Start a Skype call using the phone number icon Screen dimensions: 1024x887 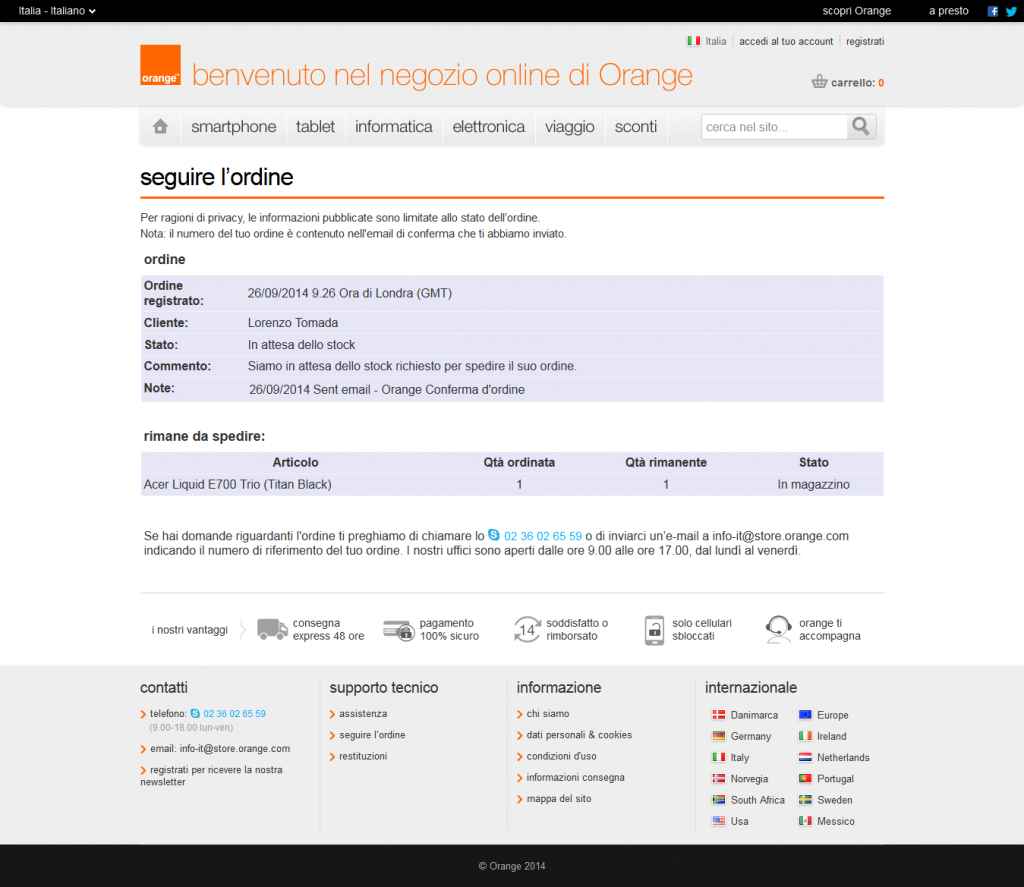(x=492, y=536)
